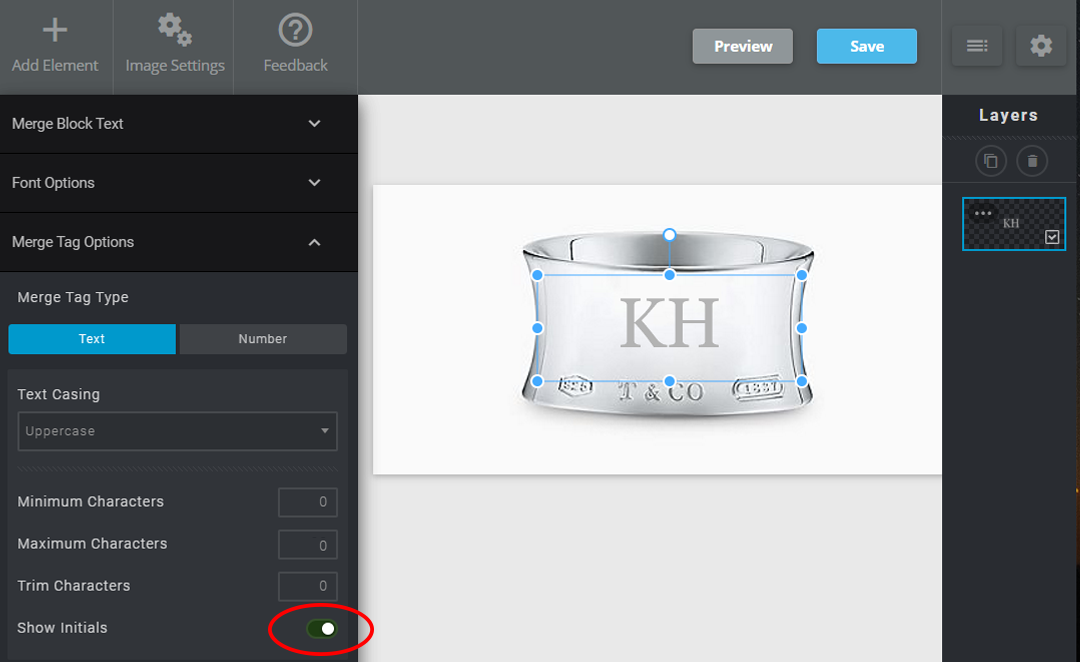
Task: Expand the Merge Block Text section
Action: [179, 124]
